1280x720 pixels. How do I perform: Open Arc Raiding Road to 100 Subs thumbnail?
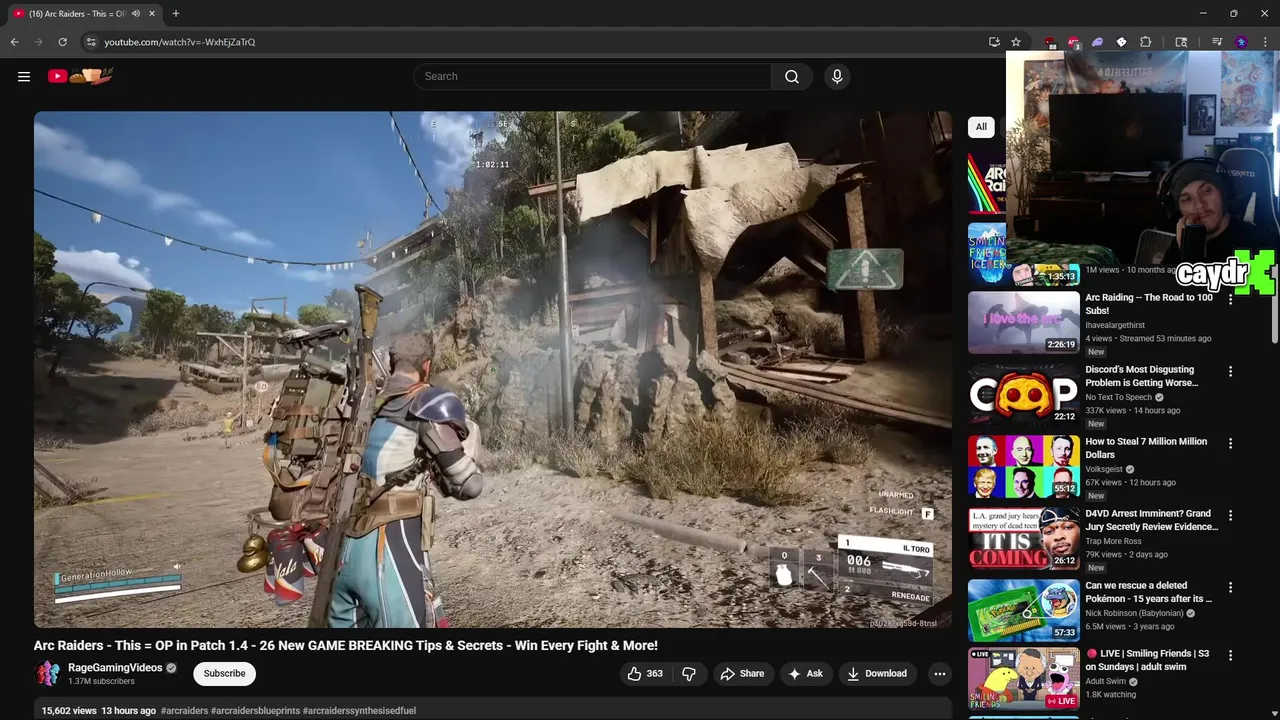click(1024, 322)
